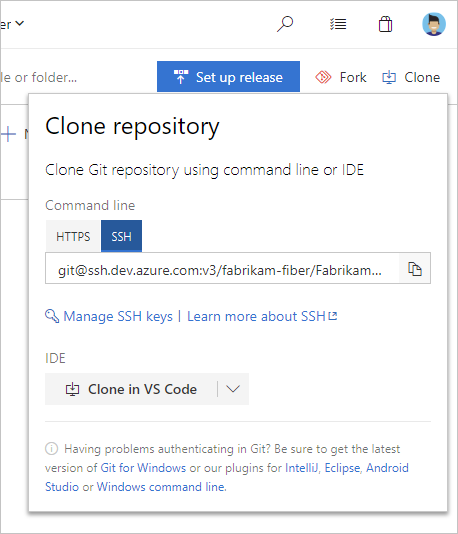Select the SSH tab
The image size is (458, 534).
(x=121, y=236)
